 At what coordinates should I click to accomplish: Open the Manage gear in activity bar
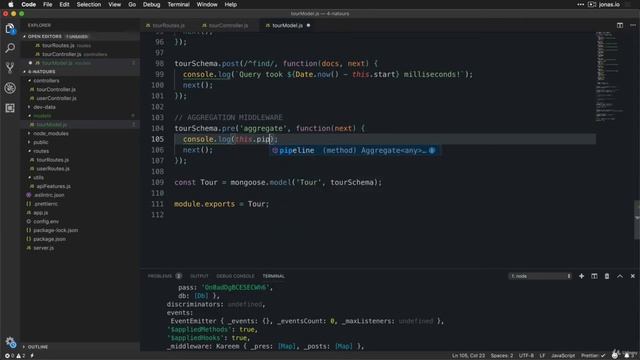coord(10,342)
